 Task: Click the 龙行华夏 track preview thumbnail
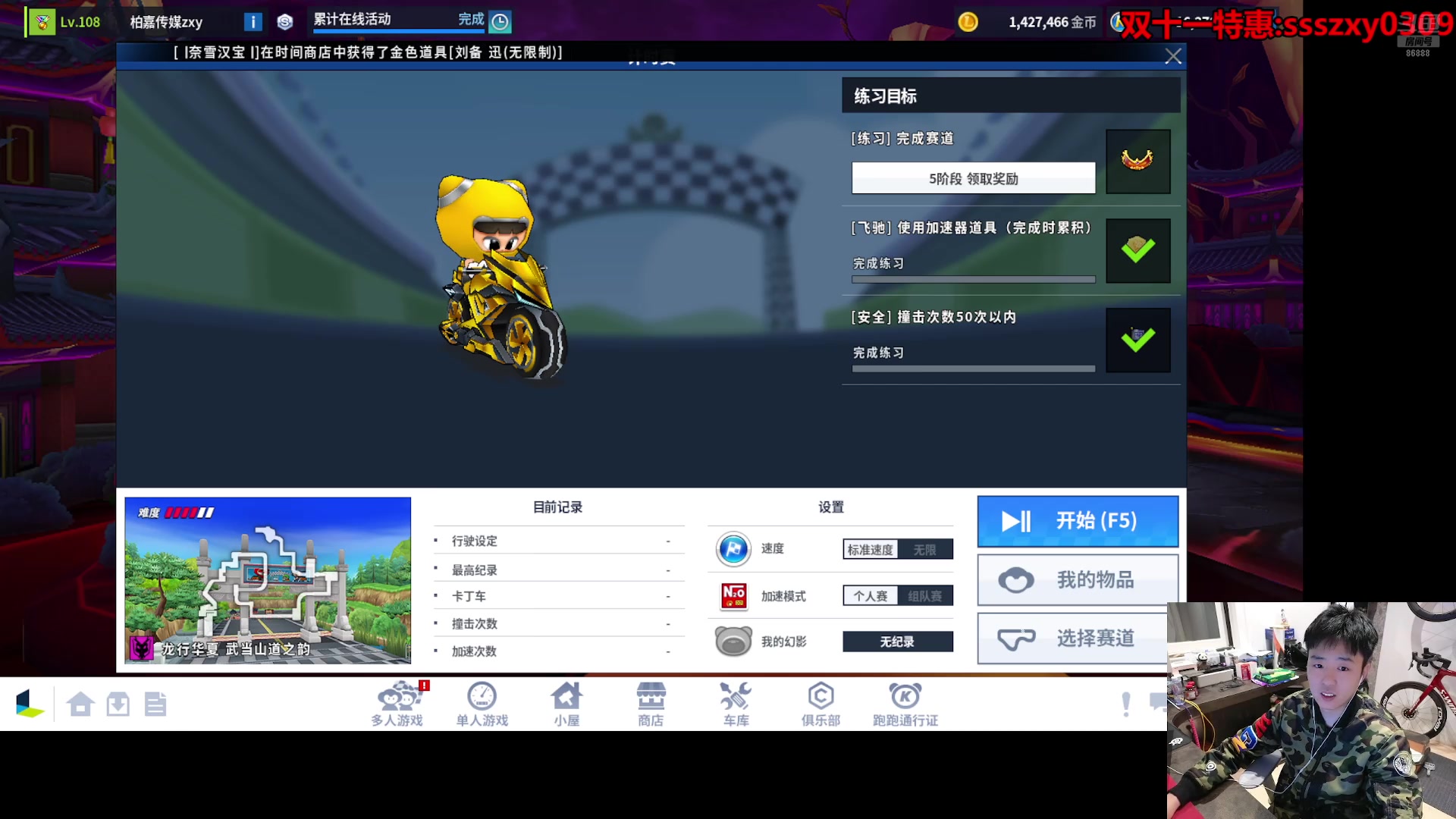tap(267, 579)
